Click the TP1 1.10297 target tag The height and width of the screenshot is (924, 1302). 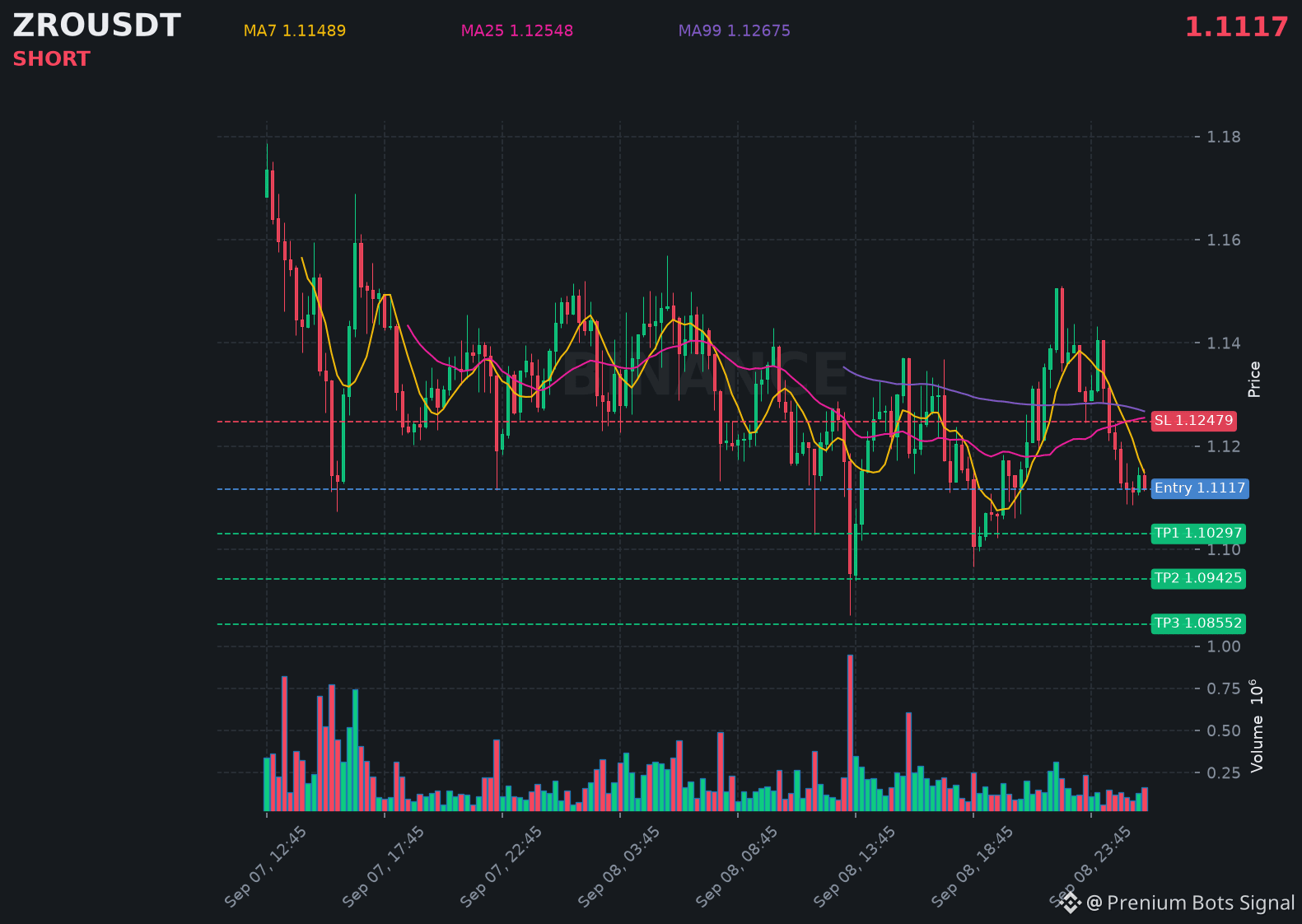click(1198, 534)
